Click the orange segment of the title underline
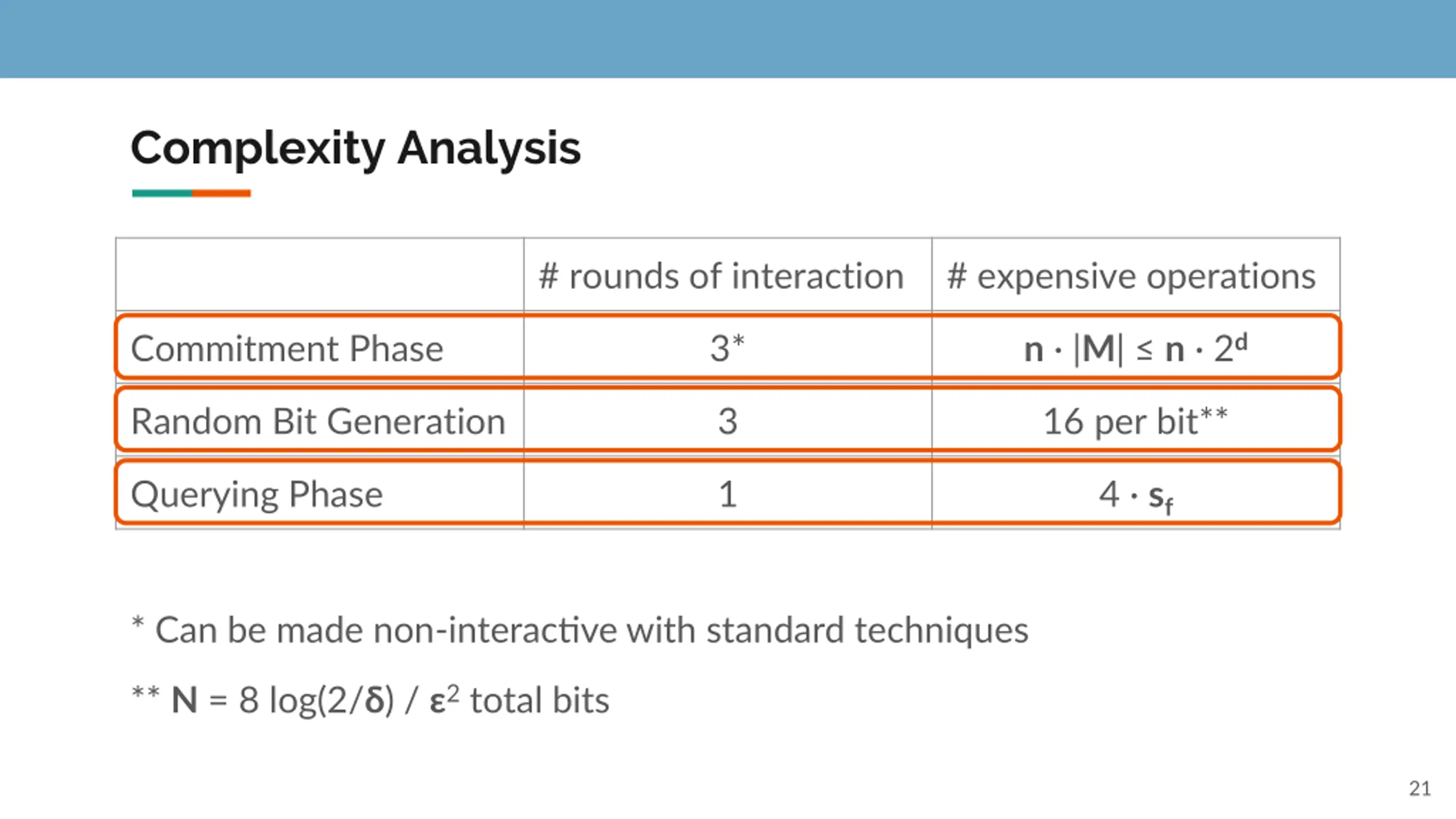This screenshot has width=1456, height=819. [x=222, y=193]
